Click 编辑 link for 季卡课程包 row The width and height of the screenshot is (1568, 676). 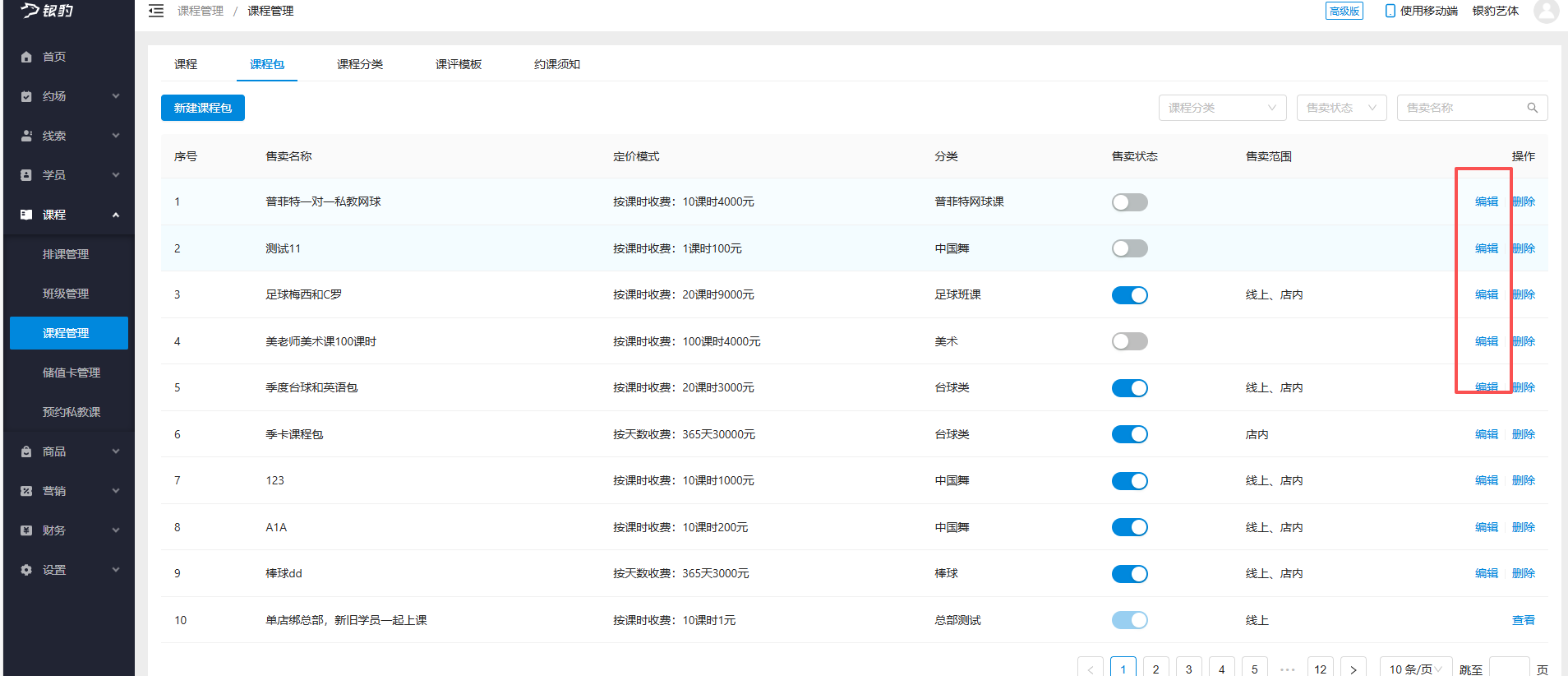pyautogui.click(x=1486, y=434)
